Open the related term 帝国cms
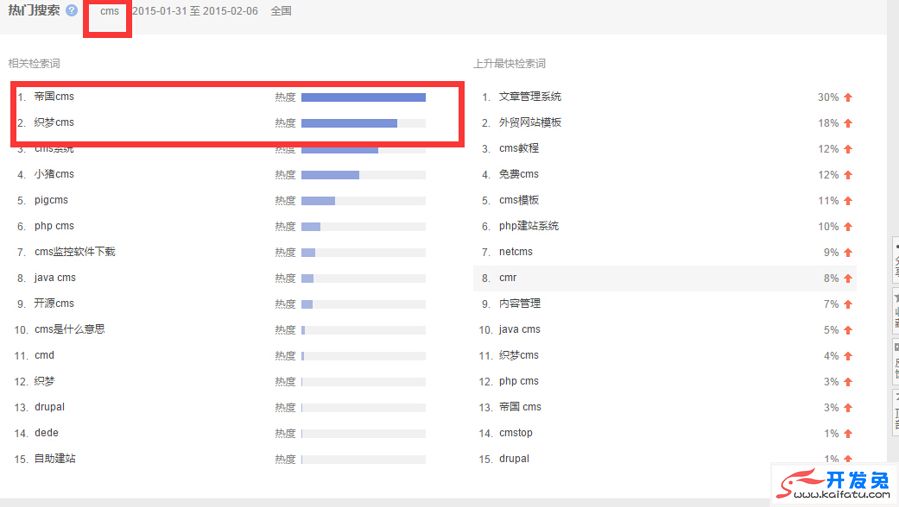 pos(54,96)
